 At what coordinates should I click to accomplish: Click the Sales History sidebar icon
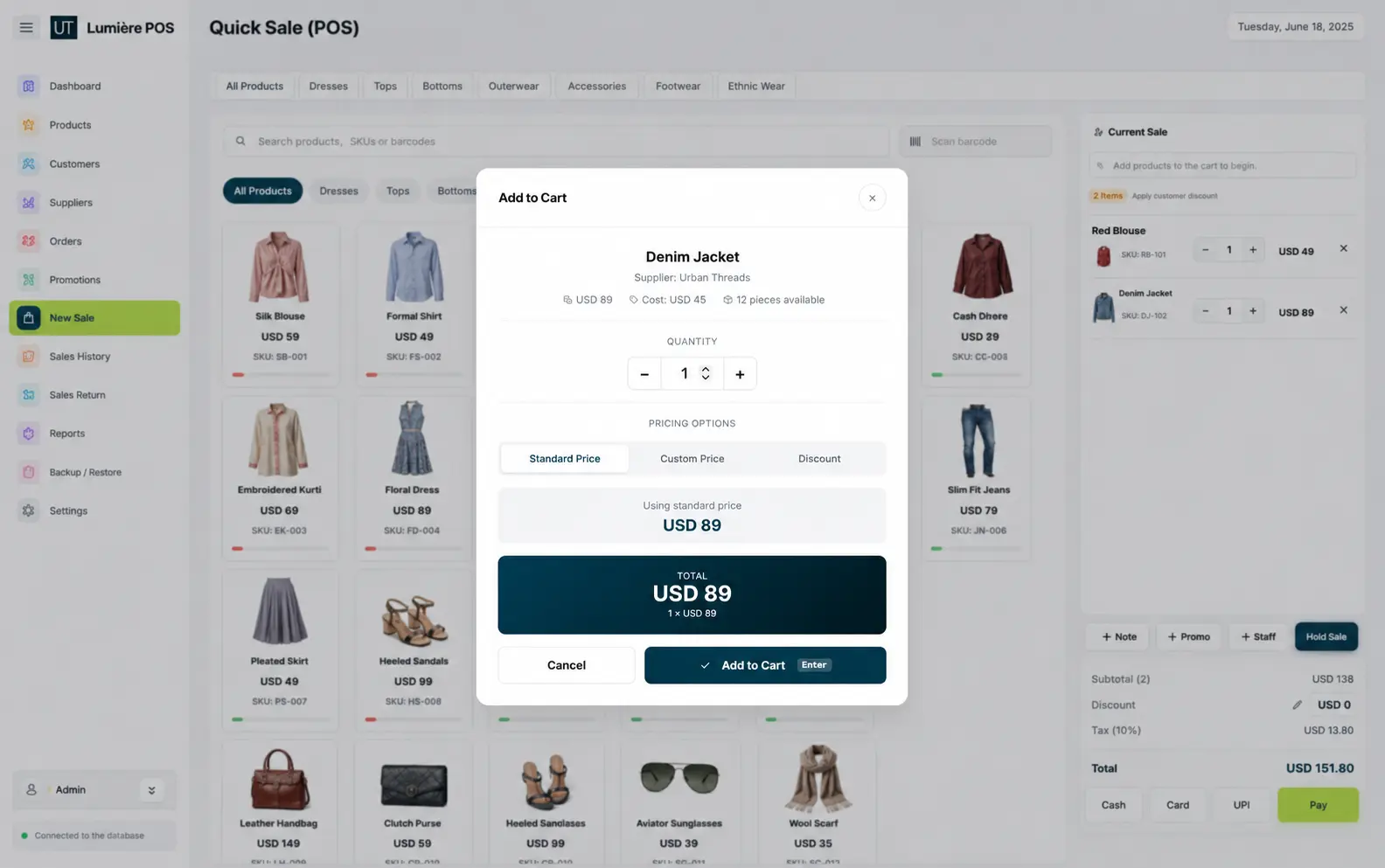[29, 357]
